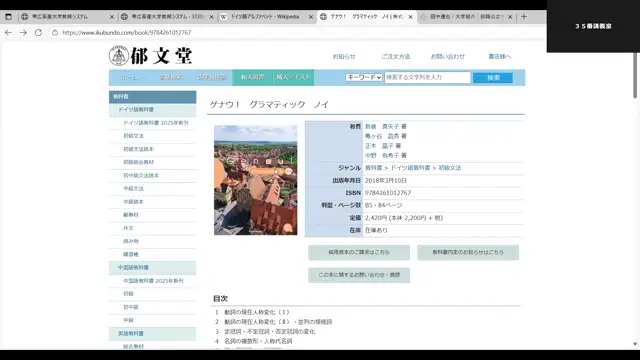Open a new browser tab

pyautogui.click(x=524, y=17)
